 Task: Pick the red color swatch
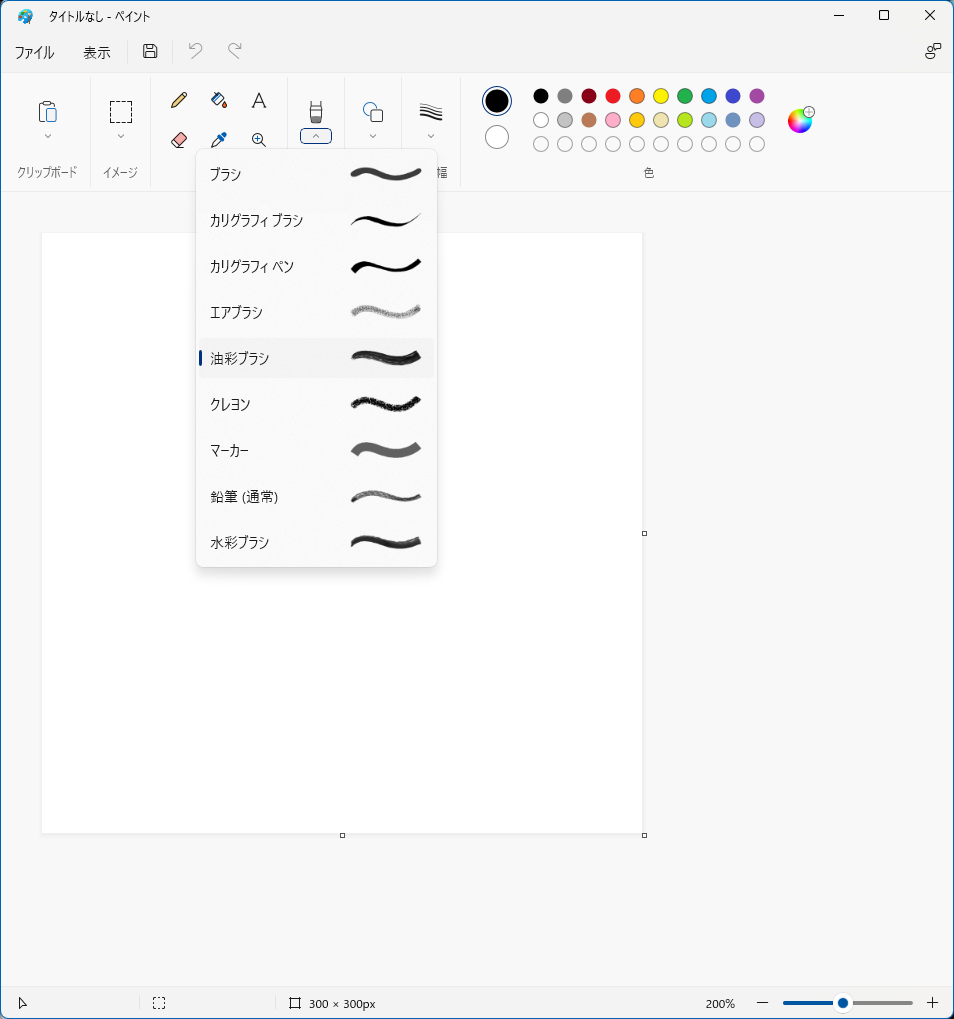(613, 96)
